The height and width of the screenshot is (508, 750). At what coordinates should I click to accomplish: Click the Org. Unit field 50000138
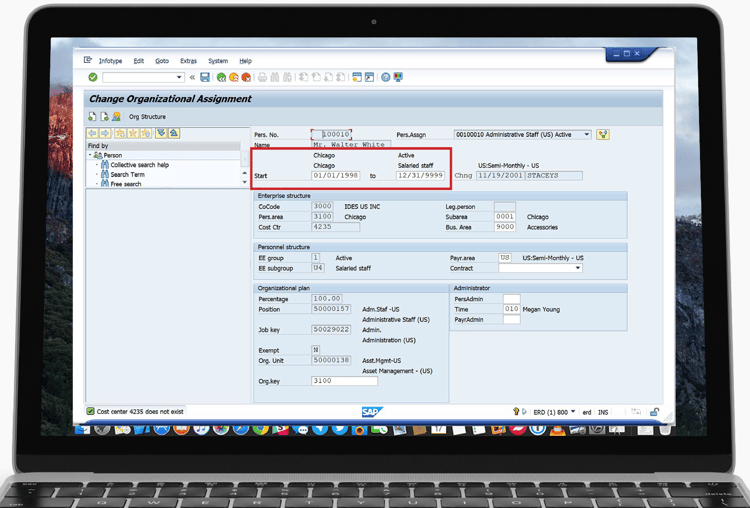(x=331, y=360)
